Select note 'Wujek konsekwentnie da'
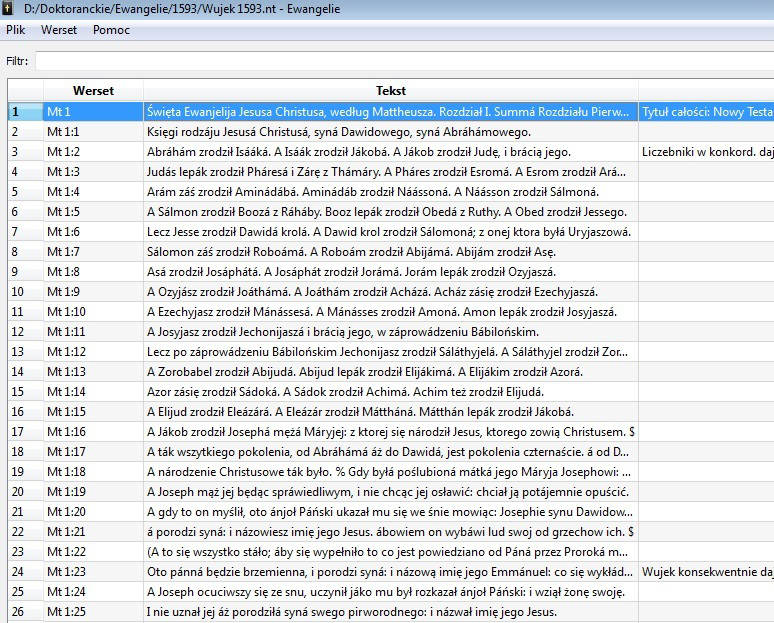Screen dimensions: 774x623 pyautogui.click(x=706, y=572)
